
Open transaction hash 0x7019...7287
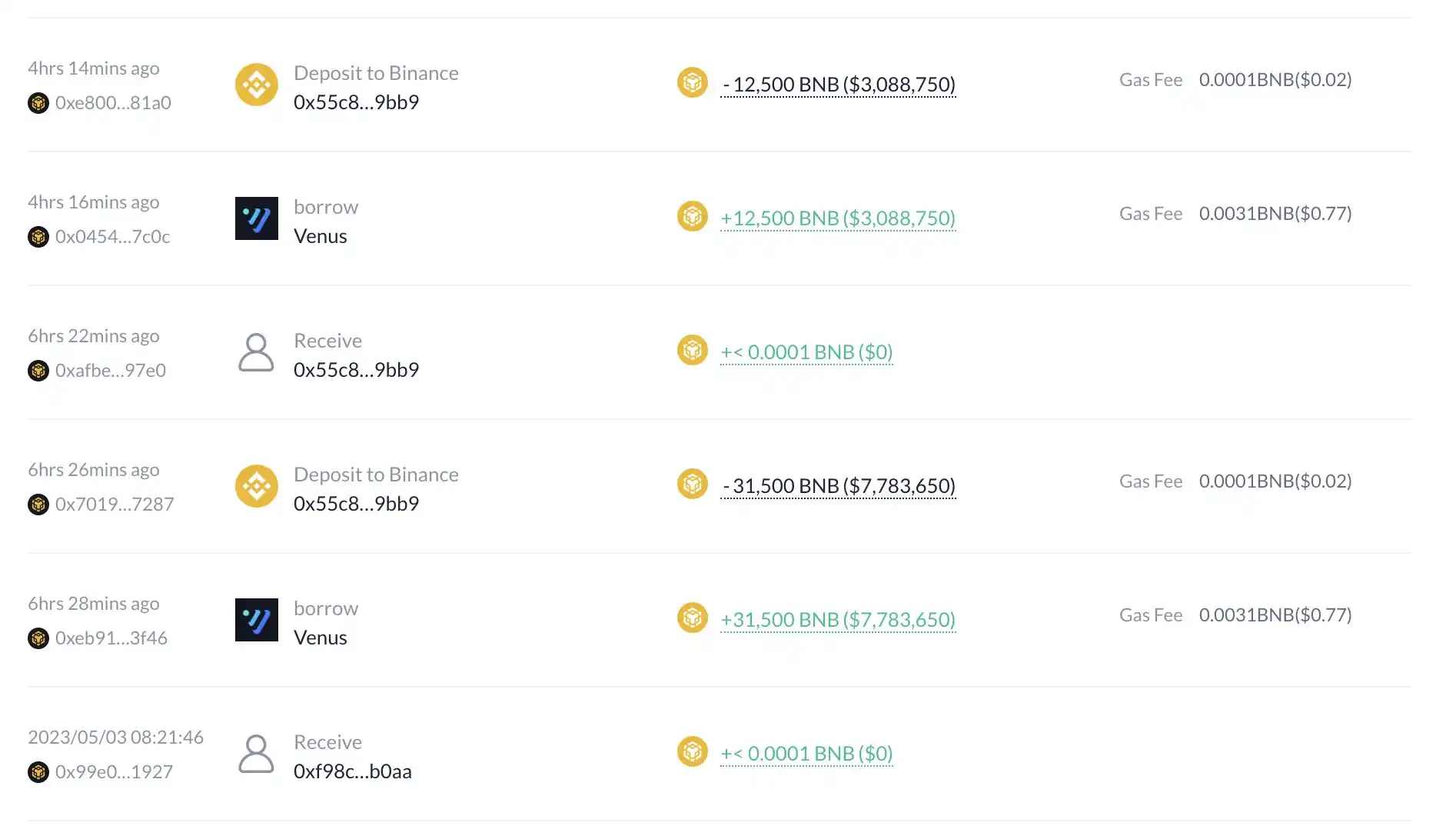tap(115, 505)
